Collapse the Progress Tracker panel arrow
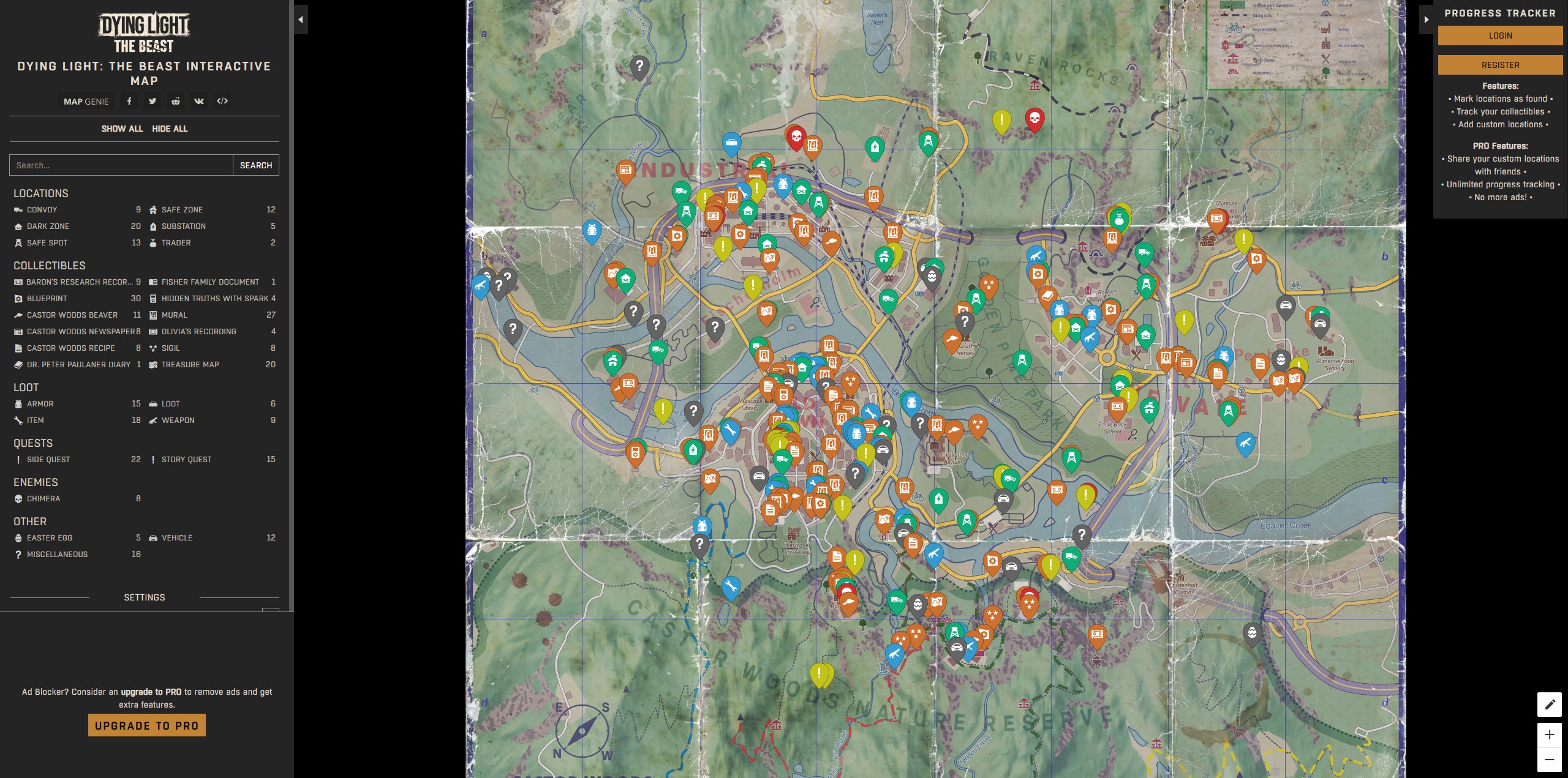 [1427, 20]
